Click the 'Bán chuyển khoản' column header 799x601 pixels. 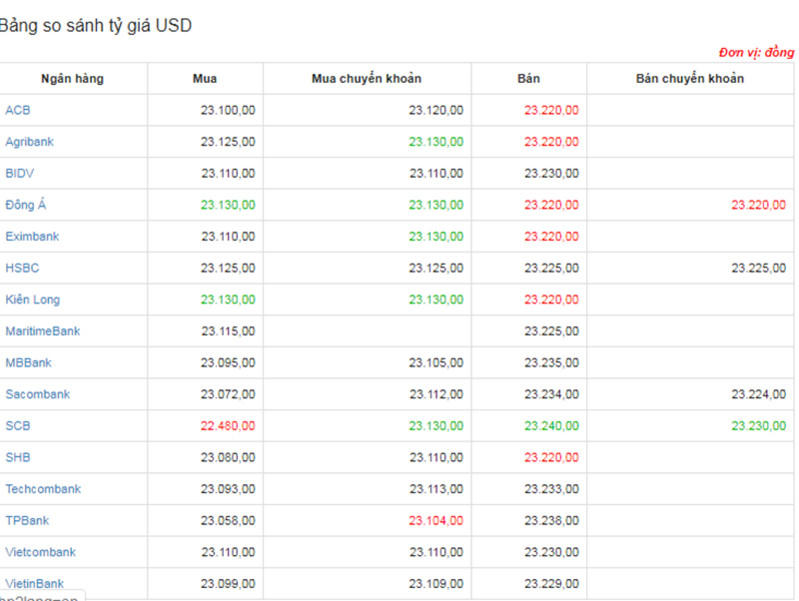pyautogui.click(x=689, y=79)
